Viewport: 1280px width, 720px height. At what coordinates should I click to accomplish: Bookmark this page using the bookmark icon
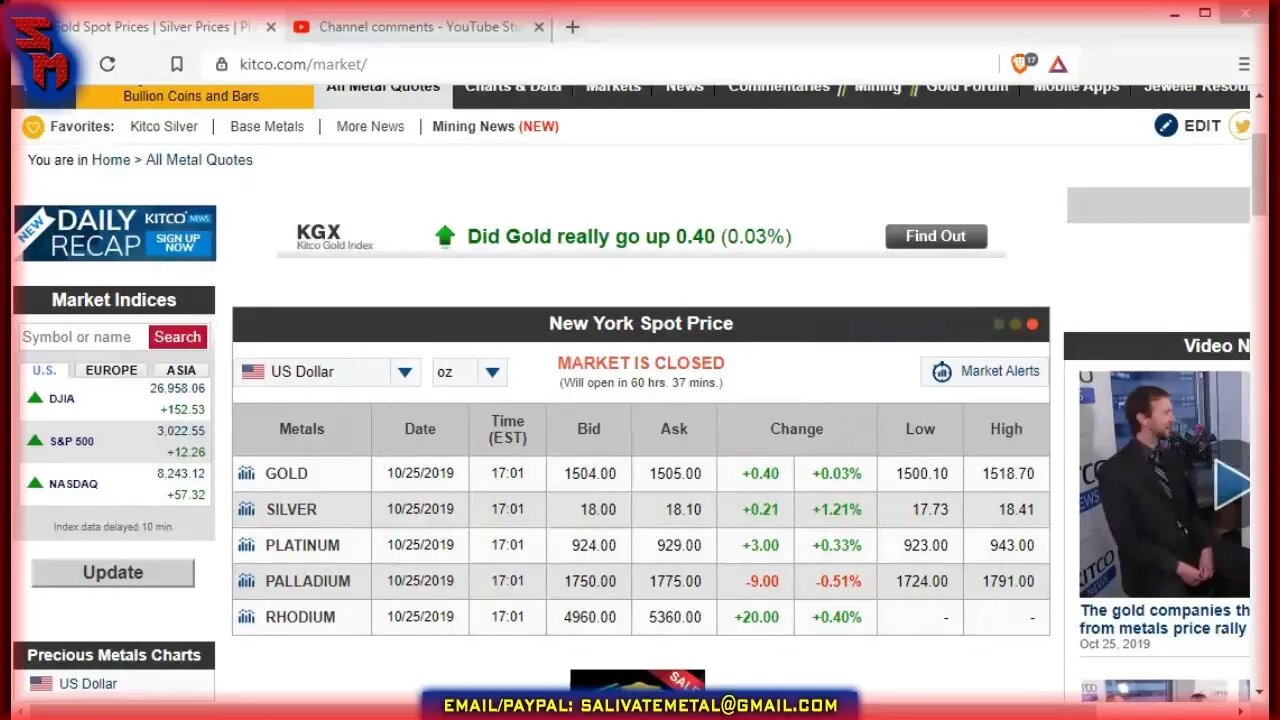176,64
